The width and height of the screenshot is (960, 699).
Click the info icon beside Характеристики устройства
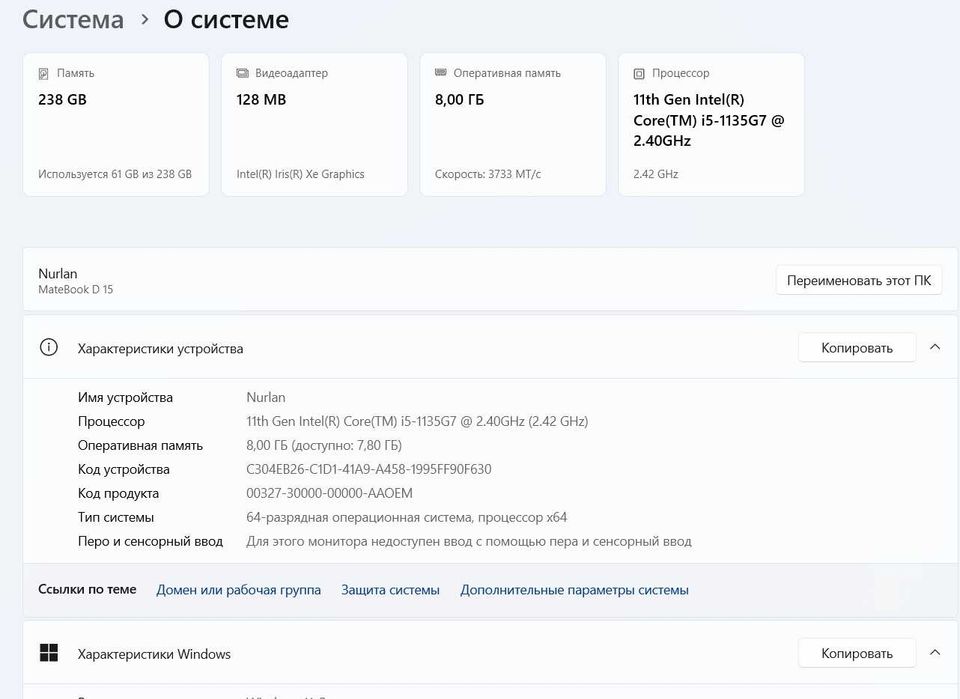point(48,348)
